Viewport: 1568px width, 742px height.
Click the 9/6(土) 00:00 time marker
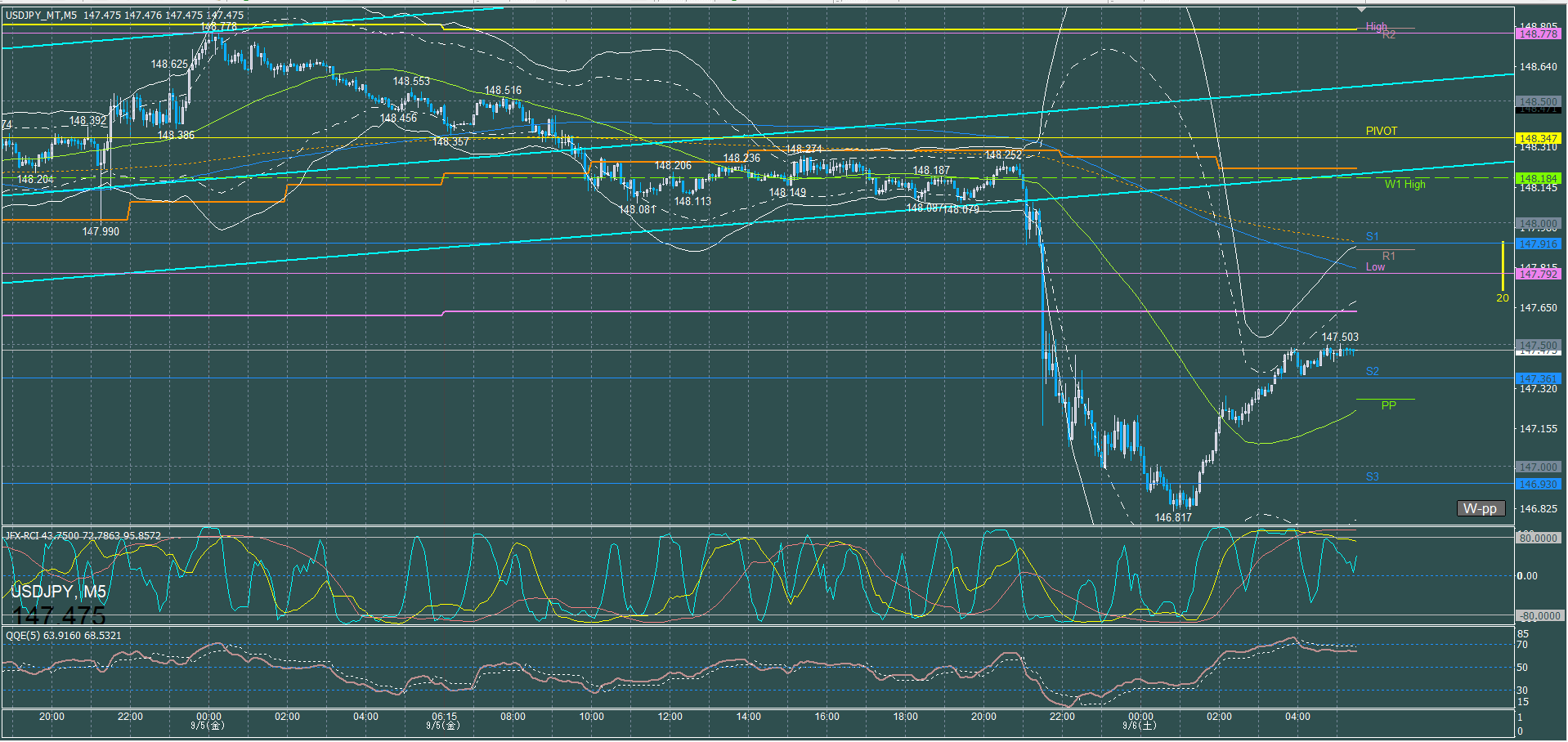[1140, 721]
